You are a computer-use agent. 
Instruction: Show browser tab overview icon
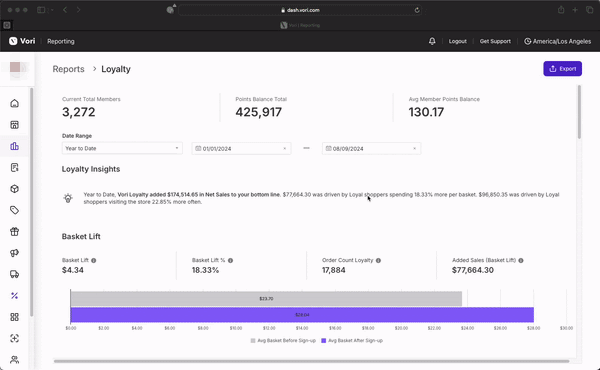[589, 10]
